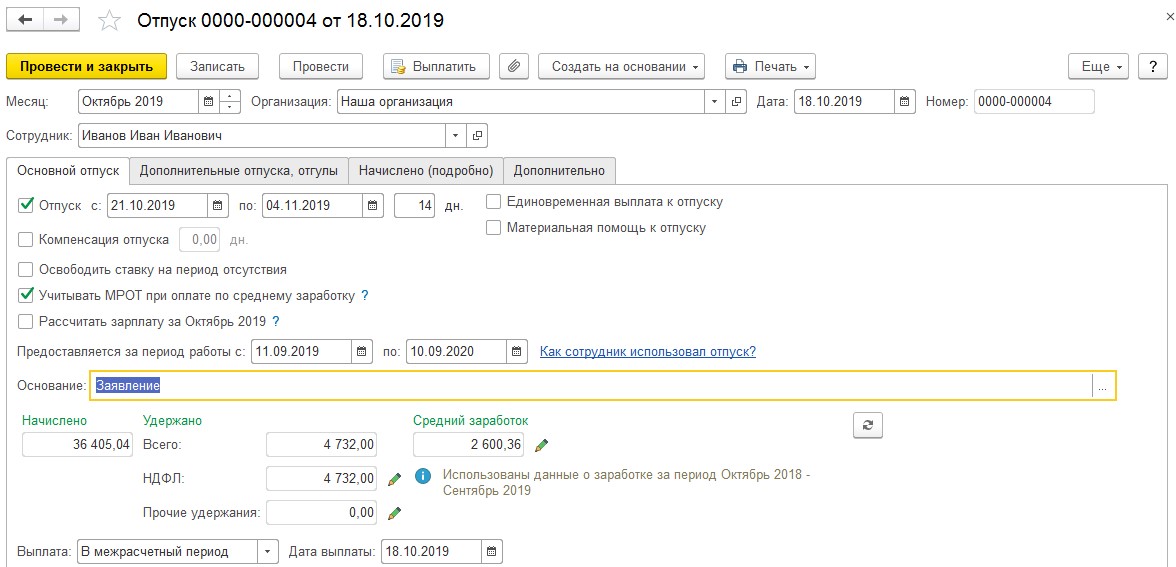Screen dimensions: 1176x567
Task: Edit НДФЛ amount using pencil icon
Action: pyautogui.click(x=394, y=480)
